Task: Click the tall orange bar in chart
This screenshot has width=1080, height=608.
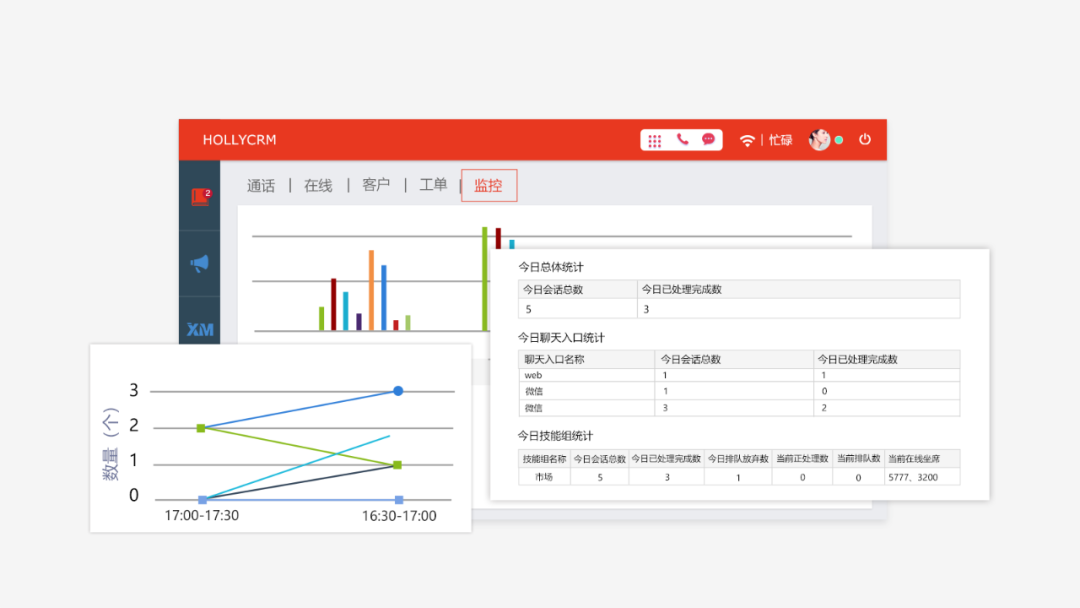Action: (x=371, y=290)
